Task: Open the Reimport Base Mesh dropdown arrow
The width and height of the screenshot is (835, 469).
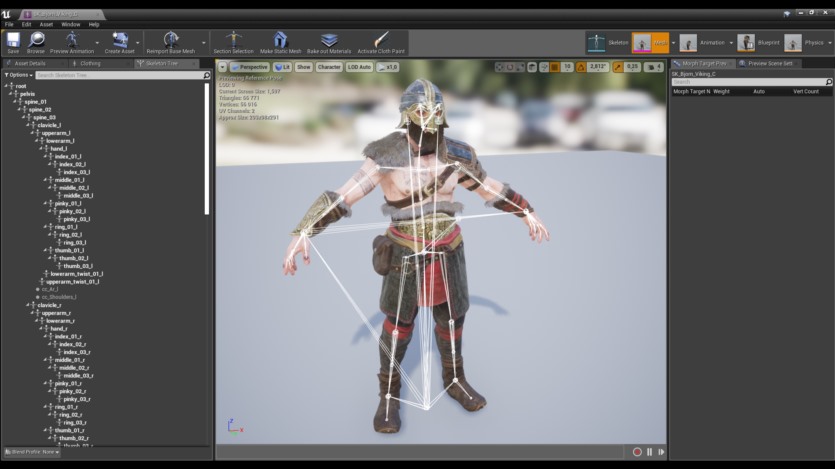Action: pos(203,43)
